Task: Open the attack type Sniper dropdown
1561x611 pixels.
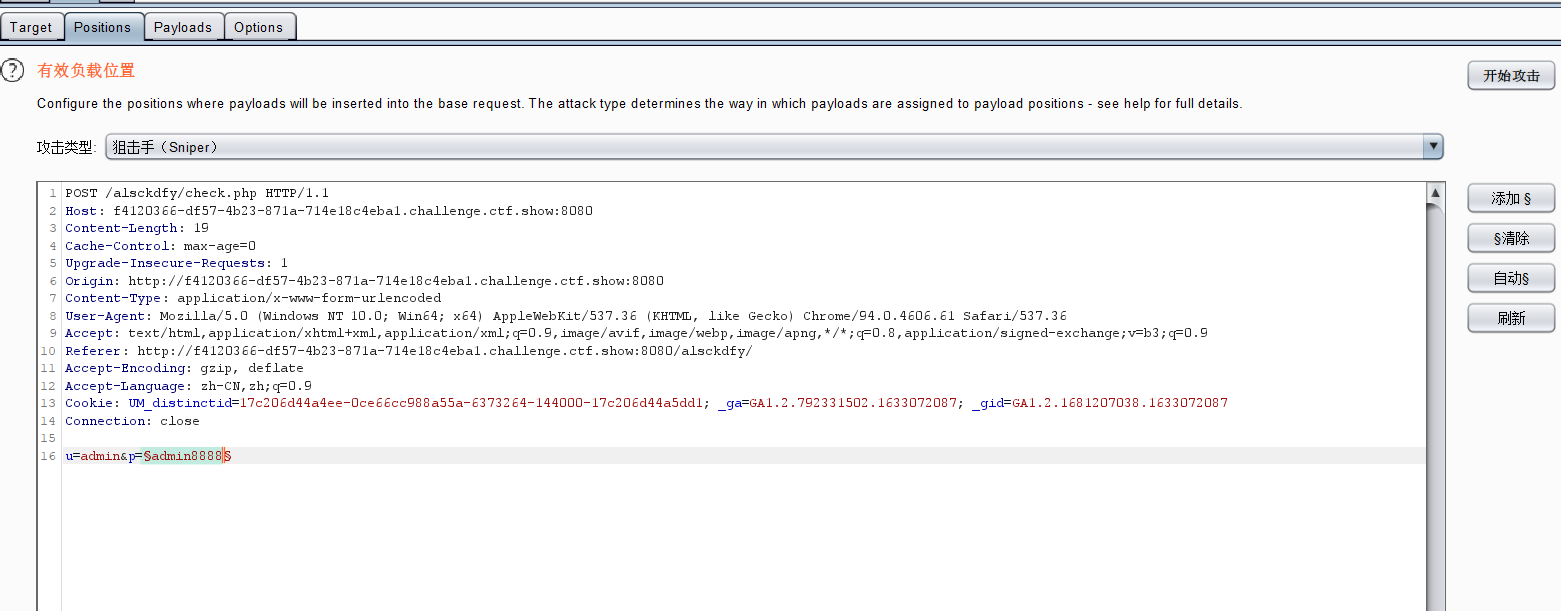Action: 774,147
